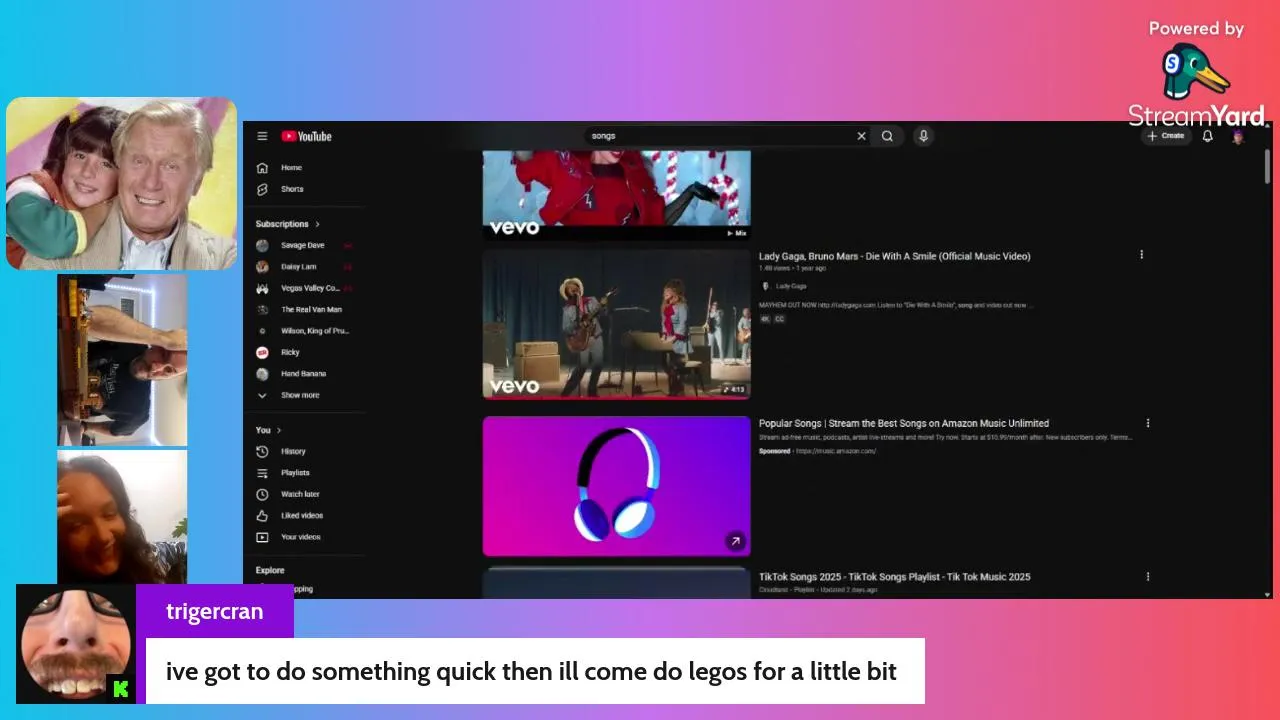Viewport: 1280px width, 720px height.
Task: Open options for Amazon Music sponsored result
Action: point(1147,423)
